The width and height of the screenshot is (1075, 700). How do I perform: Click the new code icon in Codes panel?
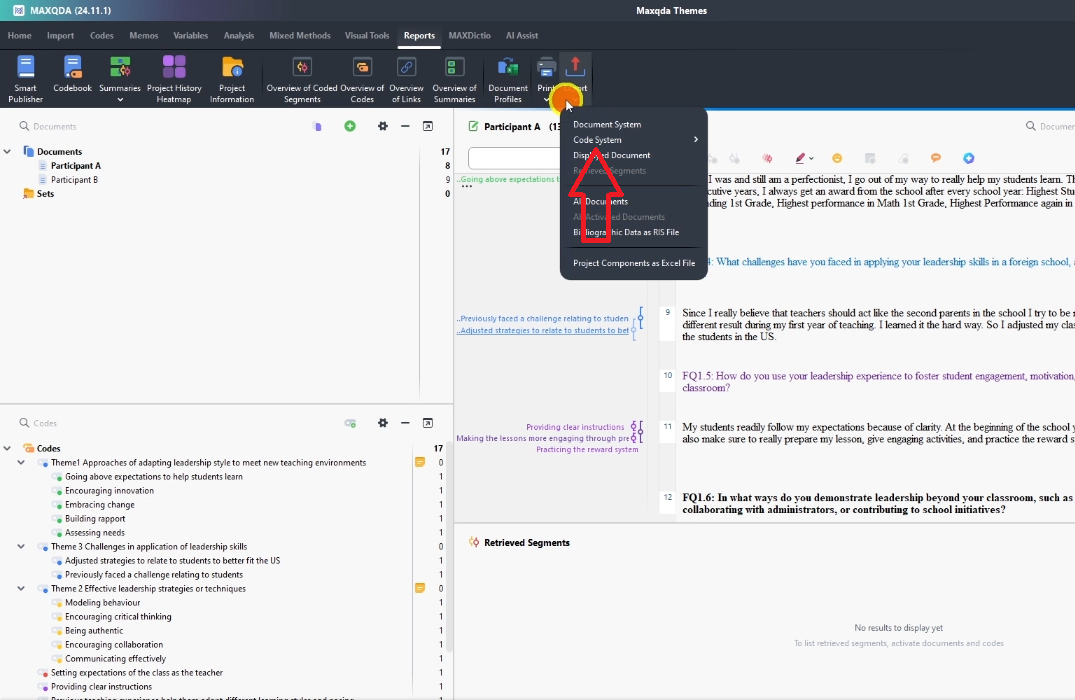pos(350,423)
